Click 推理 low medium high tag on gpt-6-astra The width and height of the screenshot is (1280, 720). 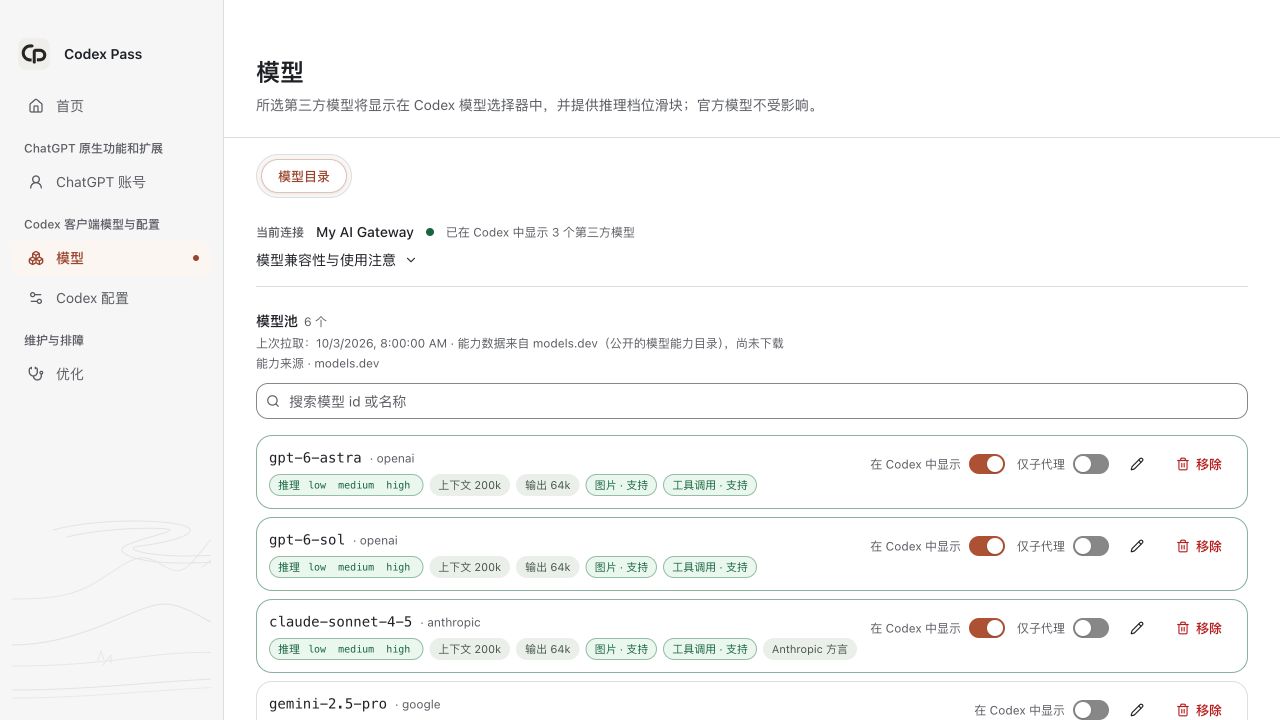(x=345, y=485)
